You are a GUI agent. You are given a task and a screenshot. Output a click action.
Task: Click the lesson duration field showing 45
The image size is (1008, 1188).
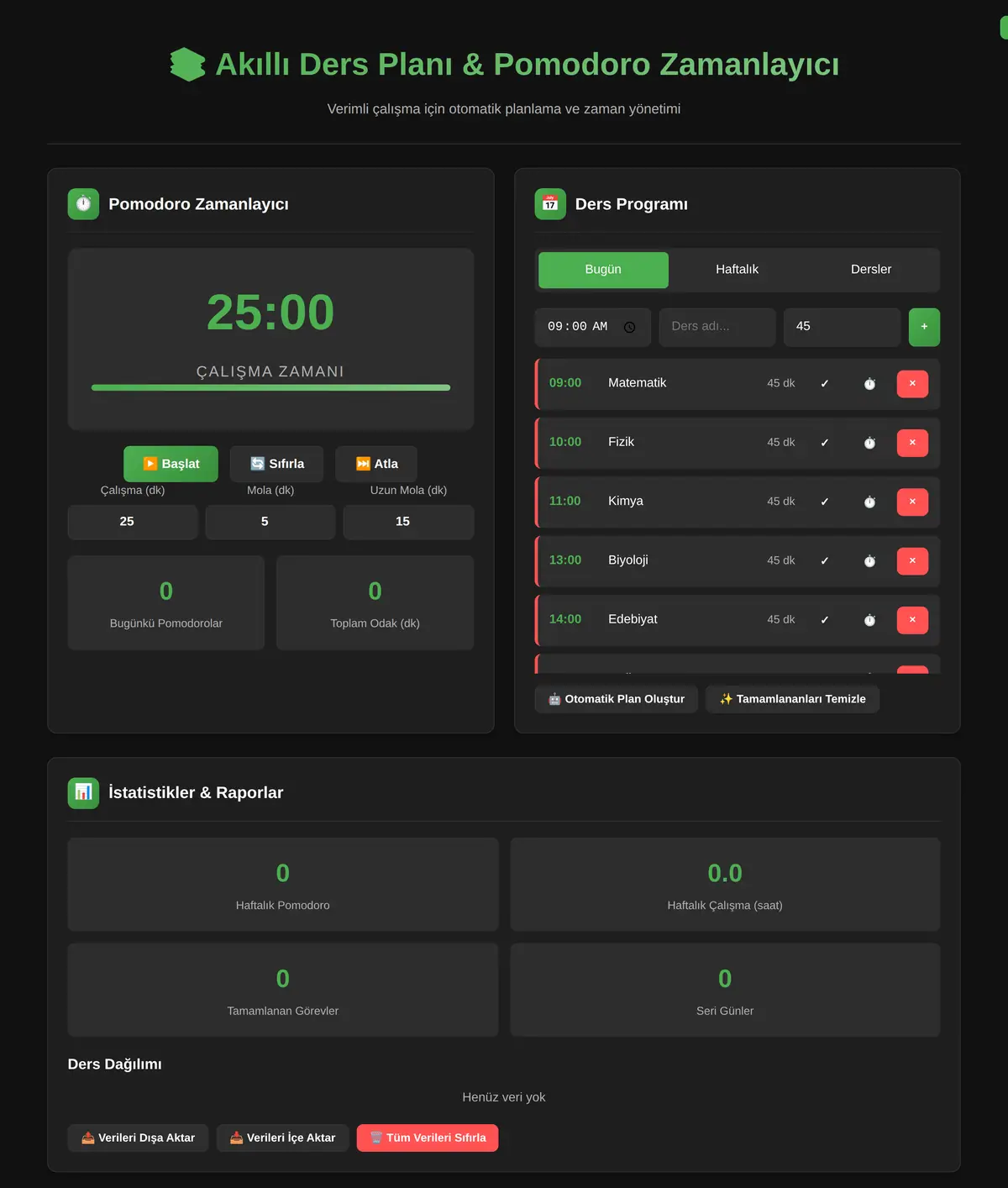tap(842, 327)
